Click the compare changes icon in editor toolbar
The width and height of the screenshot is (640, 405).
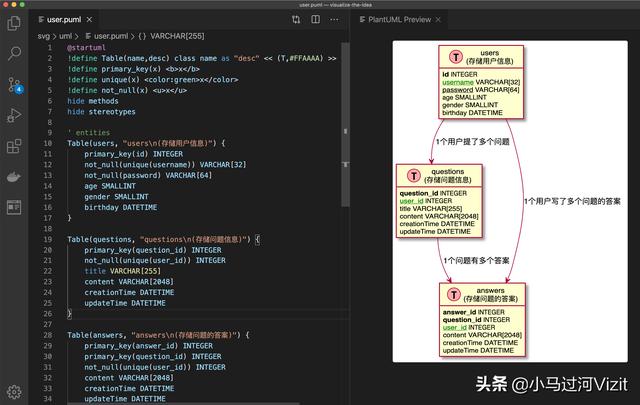pos(296,20)
